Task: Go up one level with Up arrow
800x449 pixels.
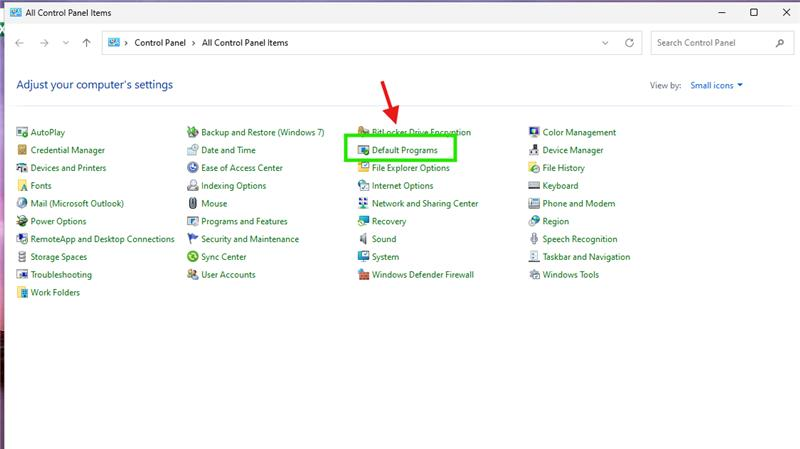Action: 86,43
